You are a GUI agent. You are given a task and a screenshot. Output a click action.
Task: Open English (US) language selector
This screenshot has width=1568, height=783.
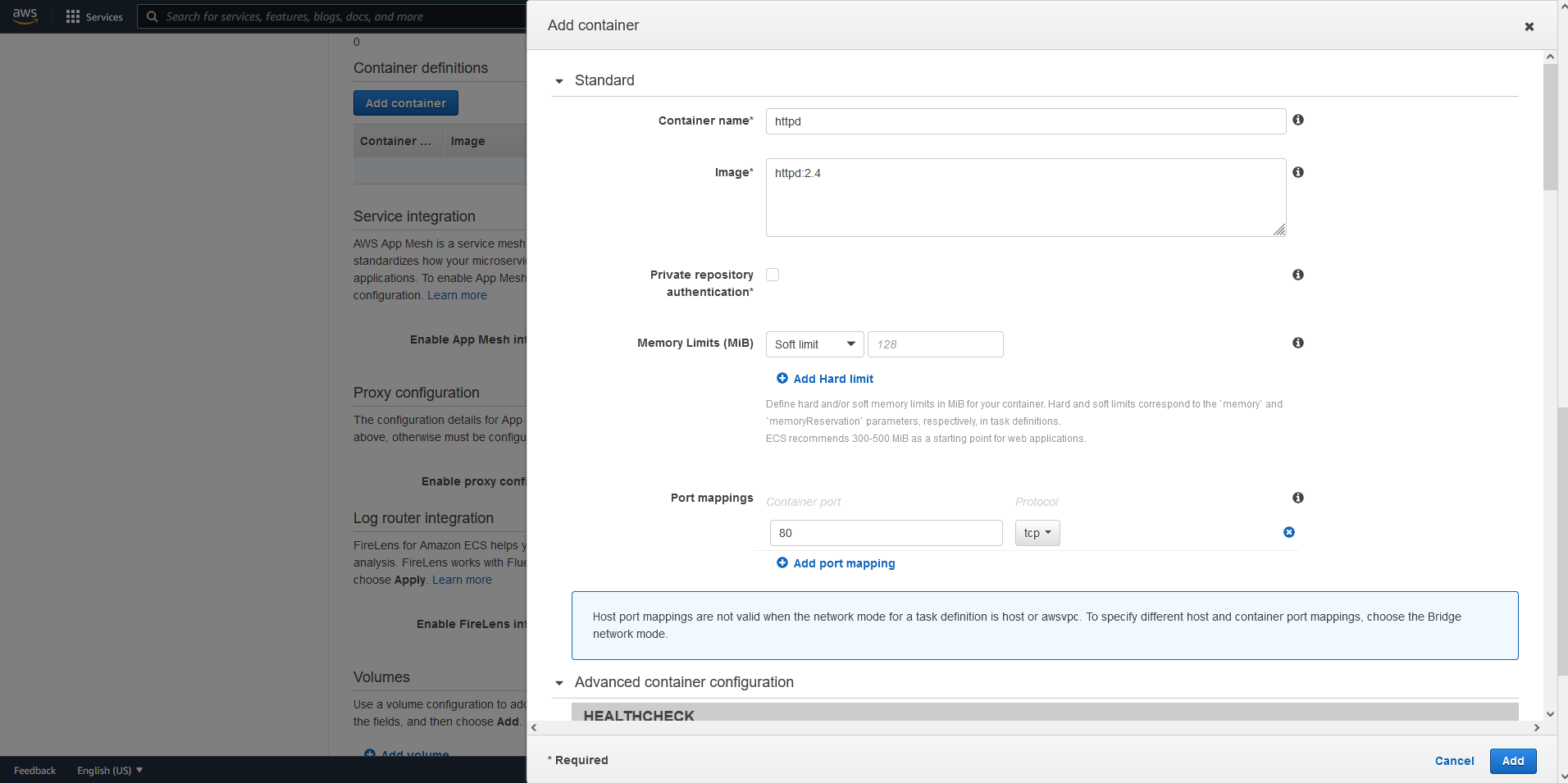pos(110,770)
